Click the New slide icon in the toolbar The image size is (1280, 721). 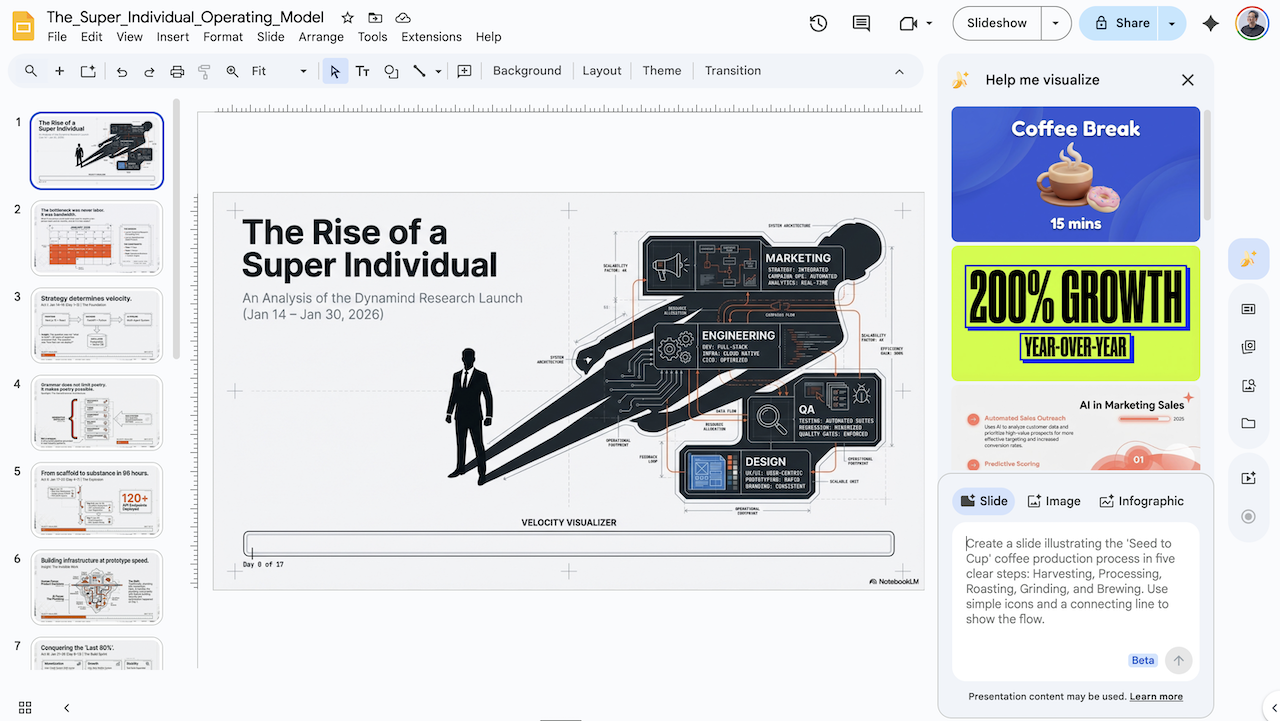59,71
